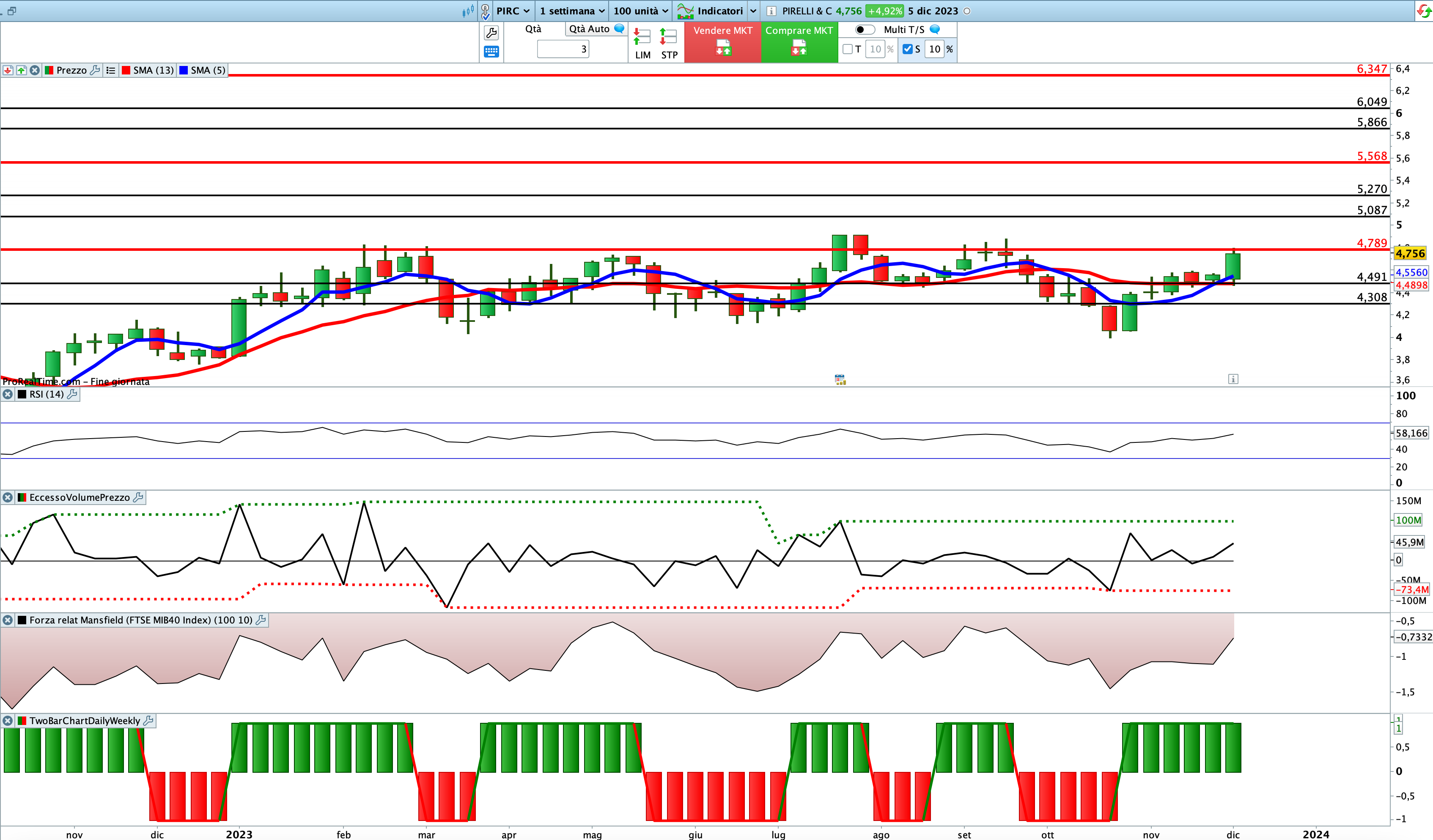Screen dimensions: 1433x840
Task: Click the Vendere MKT button
Action: (x=723, y=42)
